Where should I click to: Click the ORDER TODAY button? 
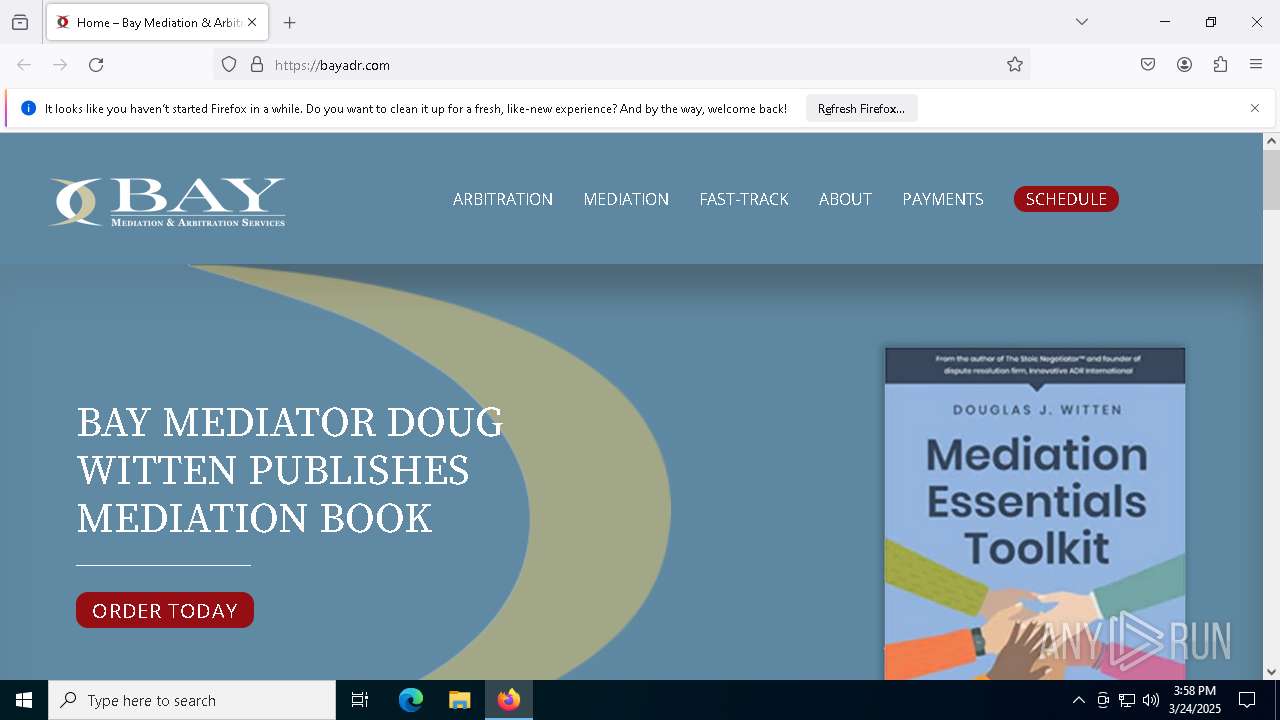pos(165,610)
